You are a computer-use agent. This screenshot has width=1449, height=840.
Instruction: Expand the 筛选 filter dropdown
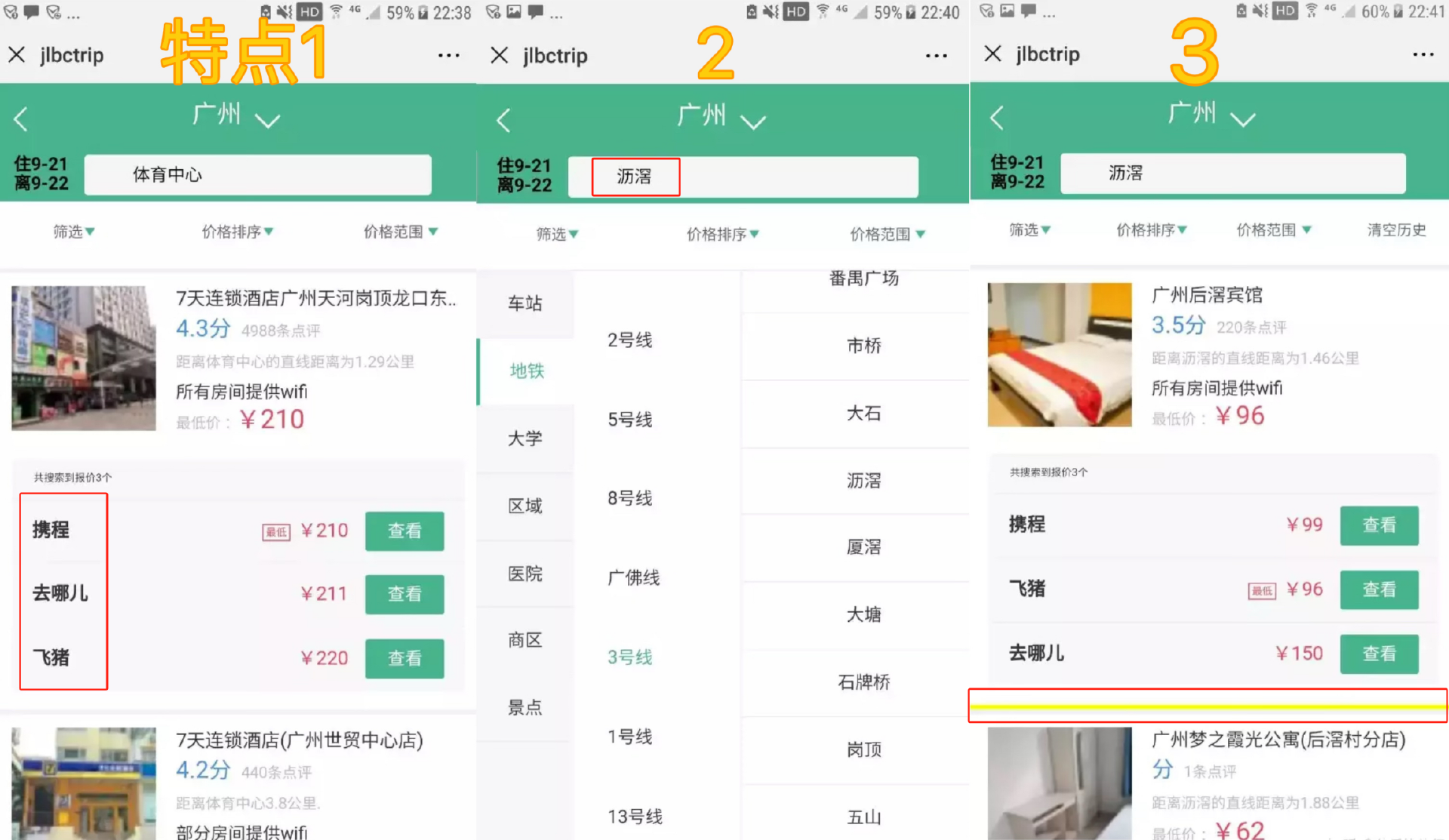[72, 232]
